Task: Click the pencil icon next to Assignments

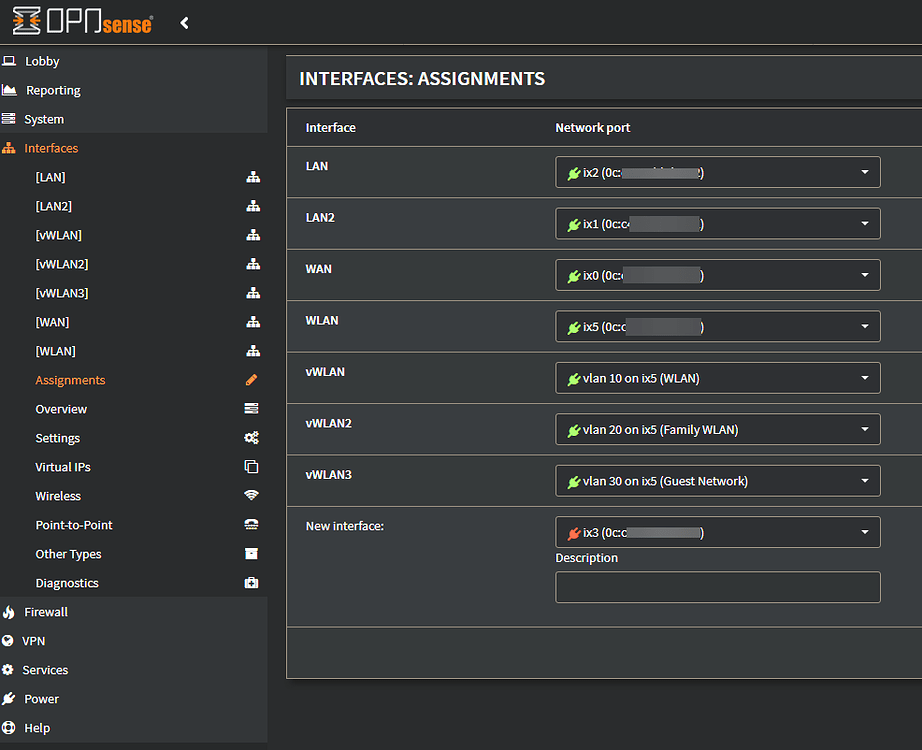Action: point(253,380)
